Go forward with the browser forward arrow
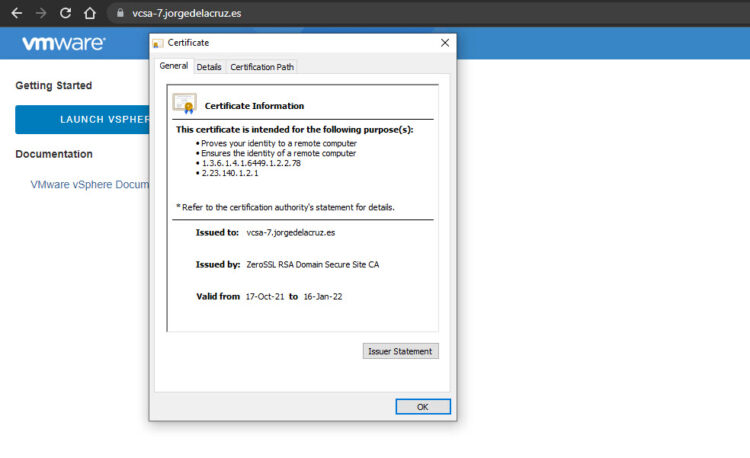Screen dimensions: 750x458 pos(41,13)
